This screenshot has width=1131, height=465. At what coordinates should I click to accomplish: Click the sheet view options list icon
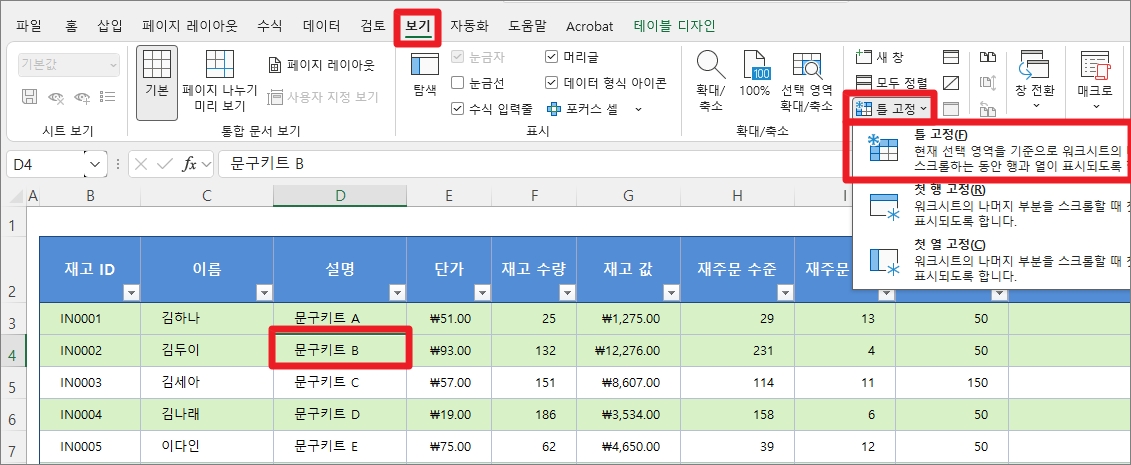tap(108, 97)
